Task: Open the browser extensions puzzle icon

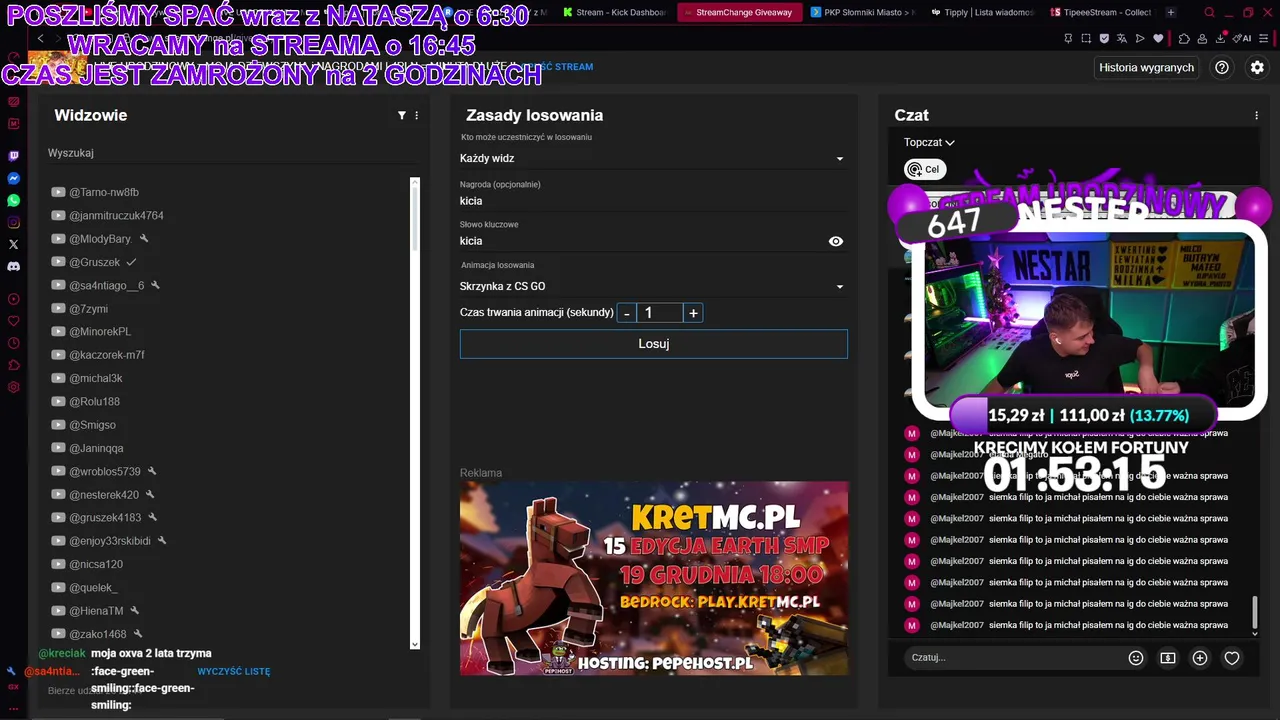Action: [1184, 38]
